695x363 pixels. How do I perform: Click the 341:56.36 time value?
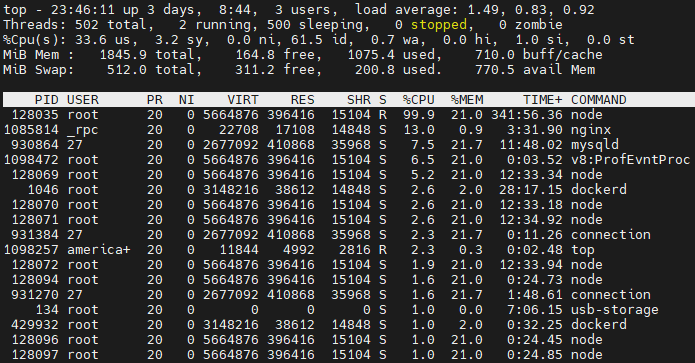527,115
